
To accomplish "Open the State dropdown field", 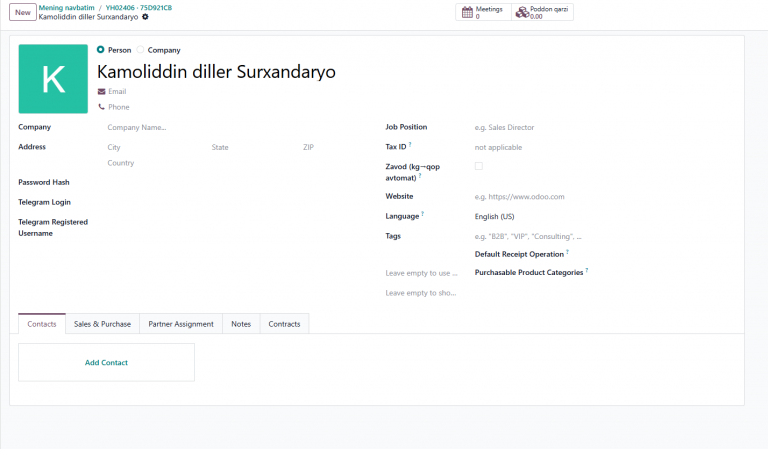I will [252, 147].
